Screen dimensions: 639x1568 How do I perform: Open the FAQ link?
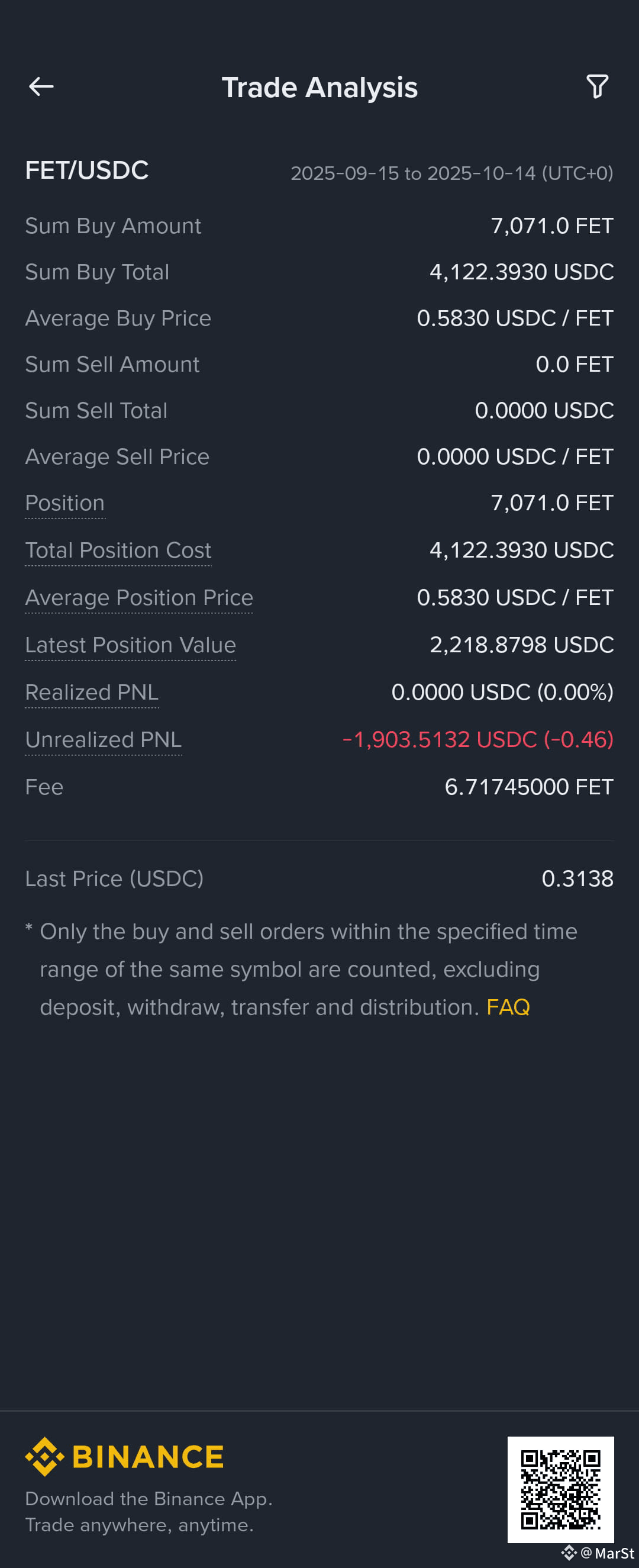[x=508, y=1007]
